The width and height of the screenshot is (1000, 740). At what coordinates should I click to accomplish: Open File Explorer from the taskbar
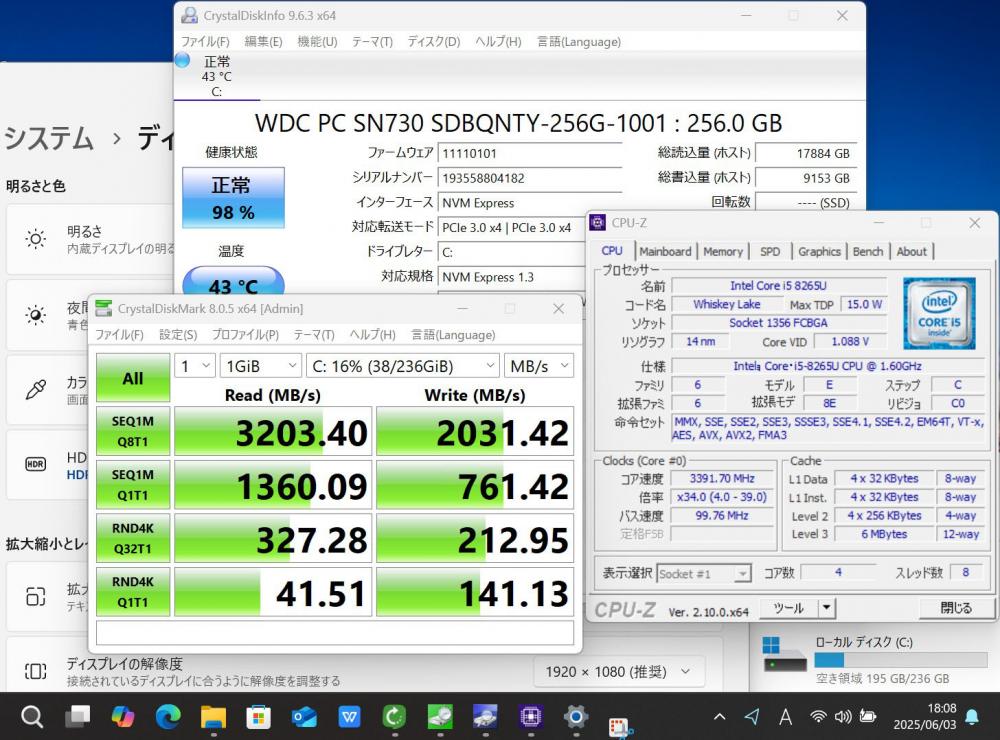tap(214, 717)
